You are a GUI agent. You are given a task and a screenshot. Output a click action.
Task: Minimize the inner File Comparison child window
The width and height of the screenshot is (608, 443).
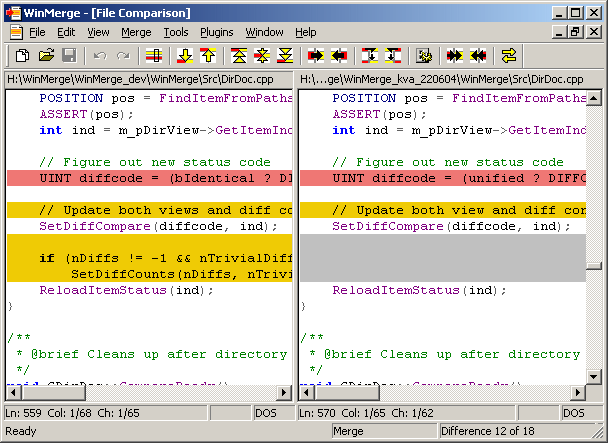tap(559, 32)
